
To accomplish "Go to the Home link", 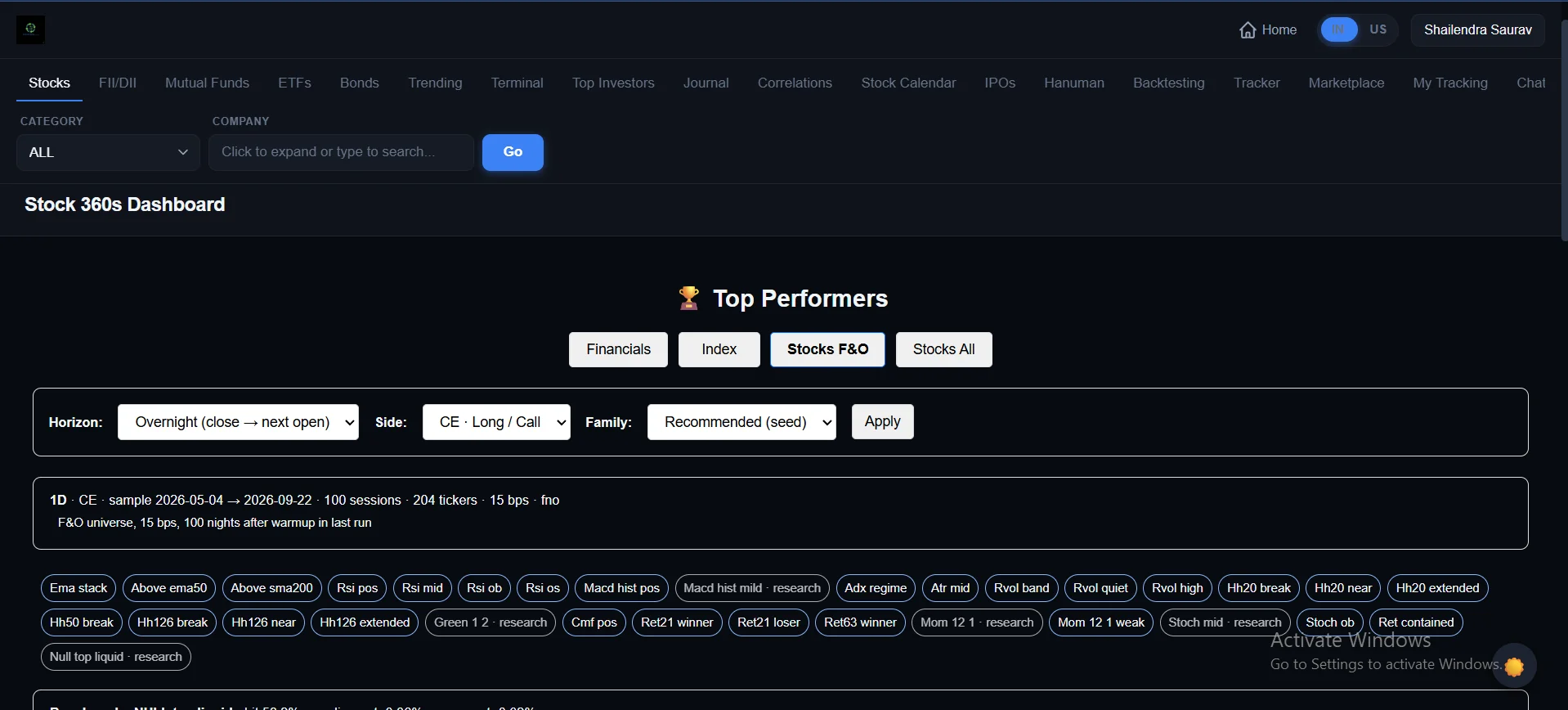I will tap(1268, 30).
